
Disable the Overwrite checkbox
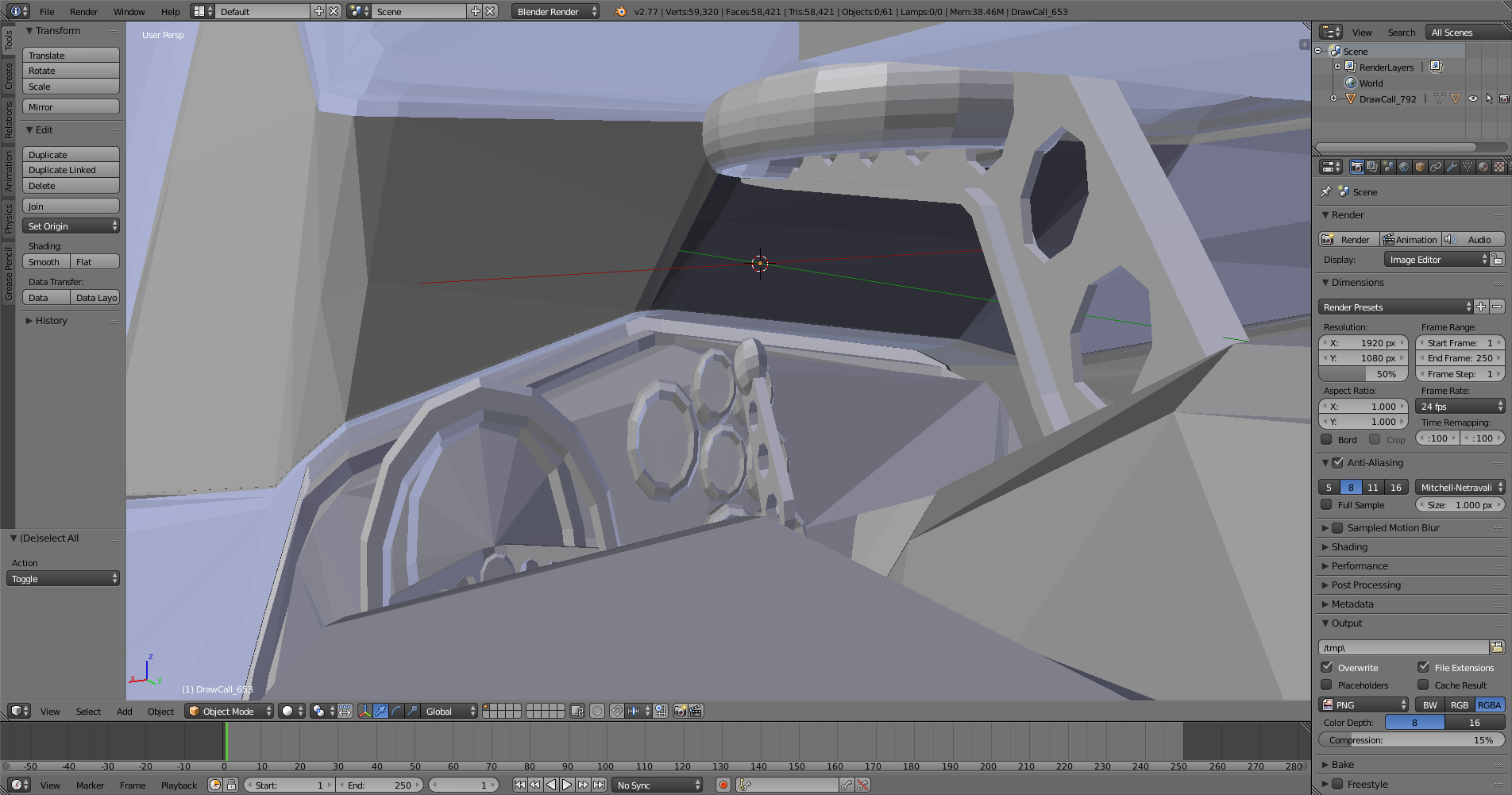coord(1327,667)
